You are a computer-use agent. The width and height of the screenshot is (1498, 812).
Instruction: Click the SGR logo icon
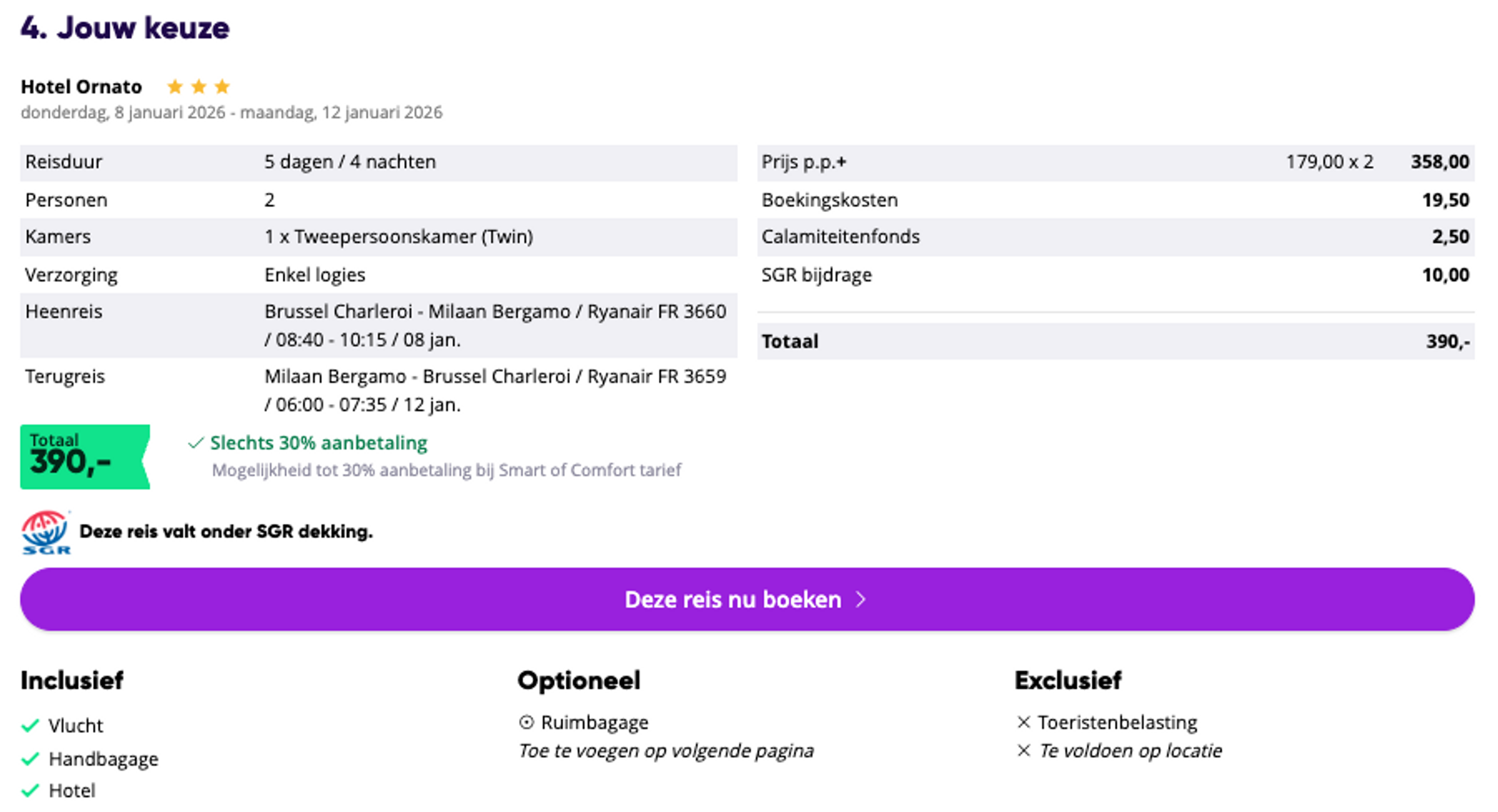(45, 532)
